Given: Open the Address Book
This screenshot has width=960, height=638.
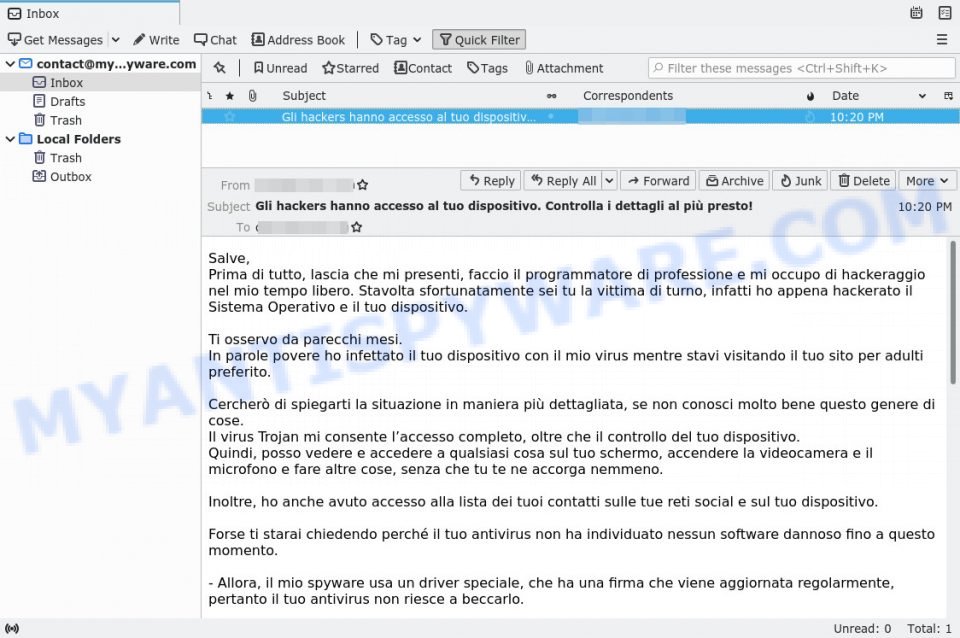Looking at the screenshot, I should (x=298, y=40).
